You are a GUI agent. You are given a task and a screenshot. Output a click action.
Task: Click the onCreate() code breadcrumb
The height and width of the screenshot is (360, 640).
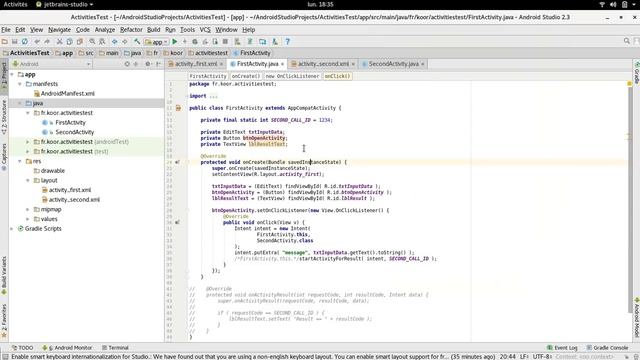[245, 76]
